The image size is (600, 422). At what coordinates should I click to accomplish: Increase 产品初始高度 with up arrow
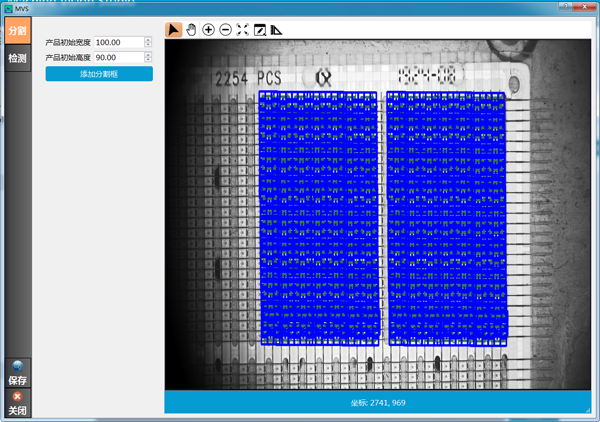click(x=148, y=55)
